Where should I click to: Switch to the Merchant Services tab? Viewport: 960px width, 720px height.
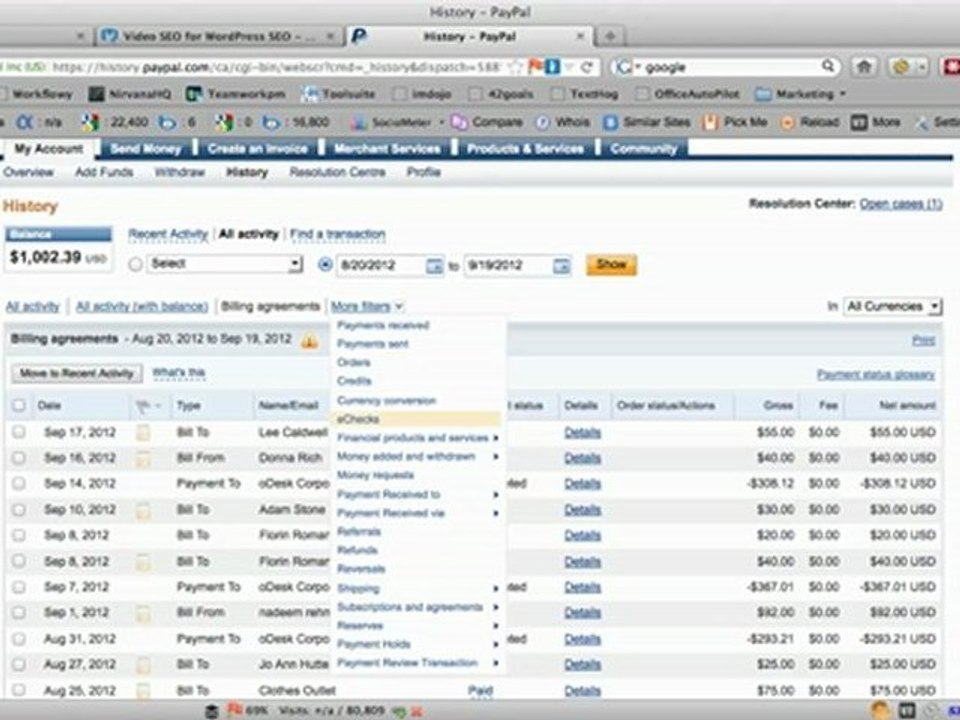[x=387, y=149]
